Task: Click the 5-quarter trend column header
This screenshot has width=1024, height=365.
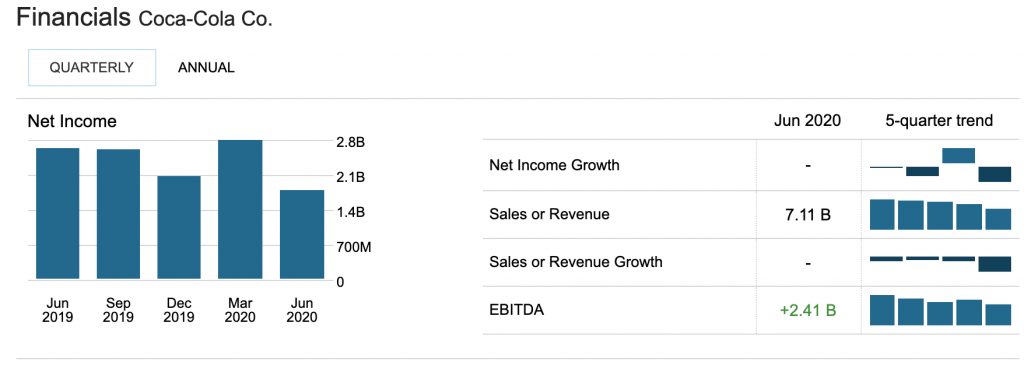Action: point(939,121)
